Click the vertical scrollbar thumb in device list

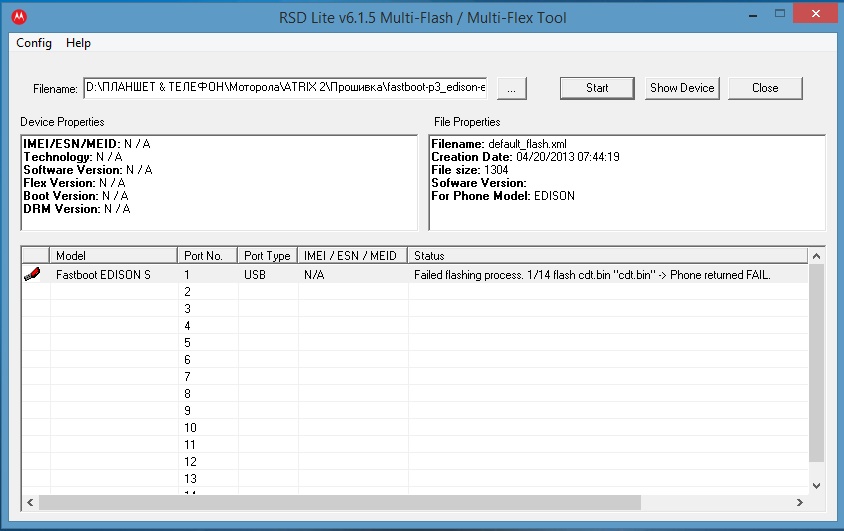[817, 363]
